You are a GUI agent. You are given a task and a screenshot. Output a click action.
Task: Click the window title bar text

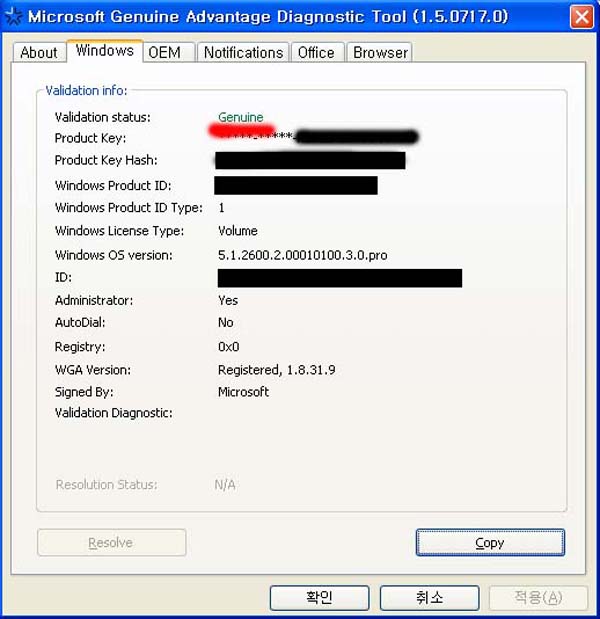point(268,17)
